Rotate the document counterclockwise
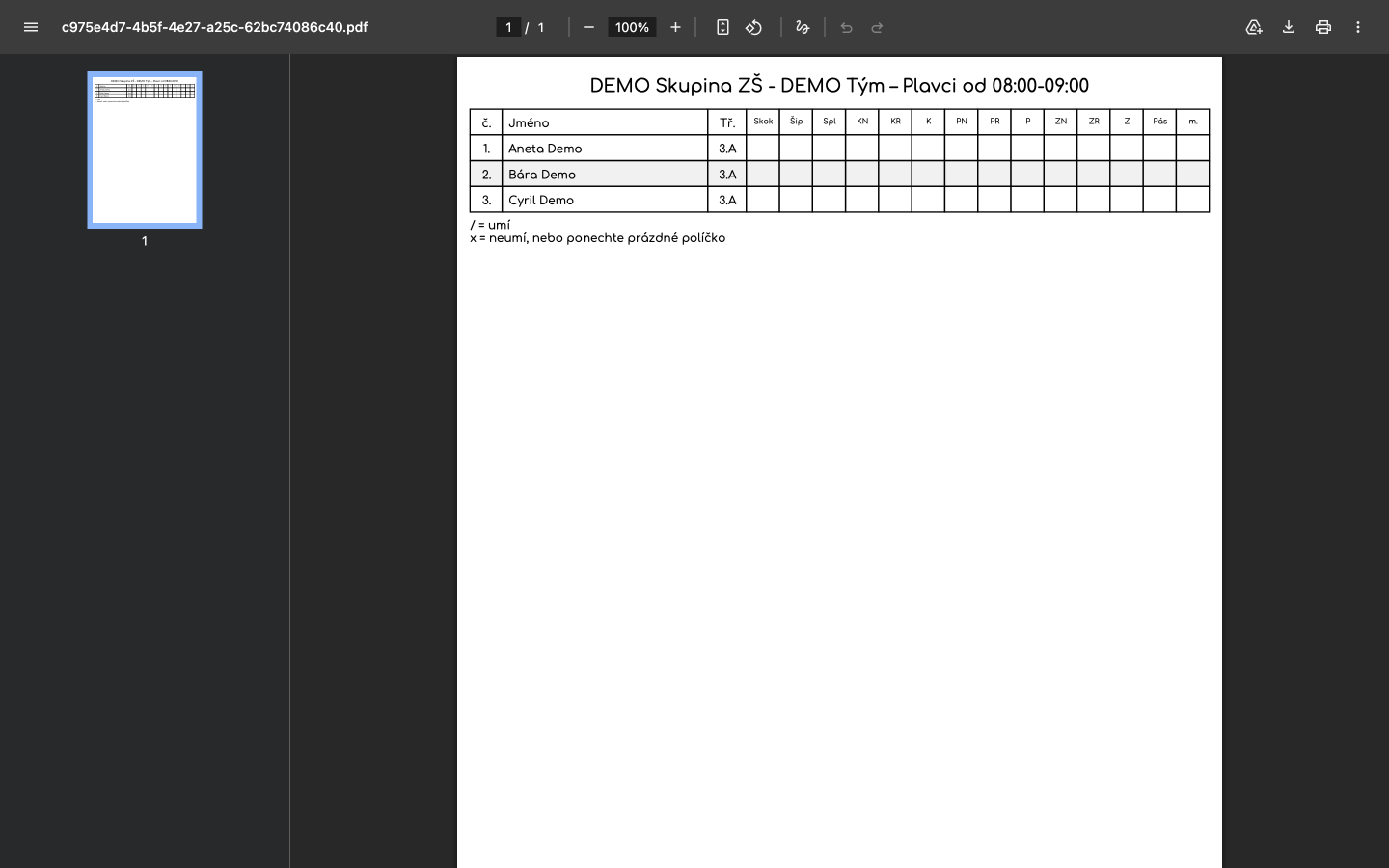1389x868 pixels. [x=754, y=27]
